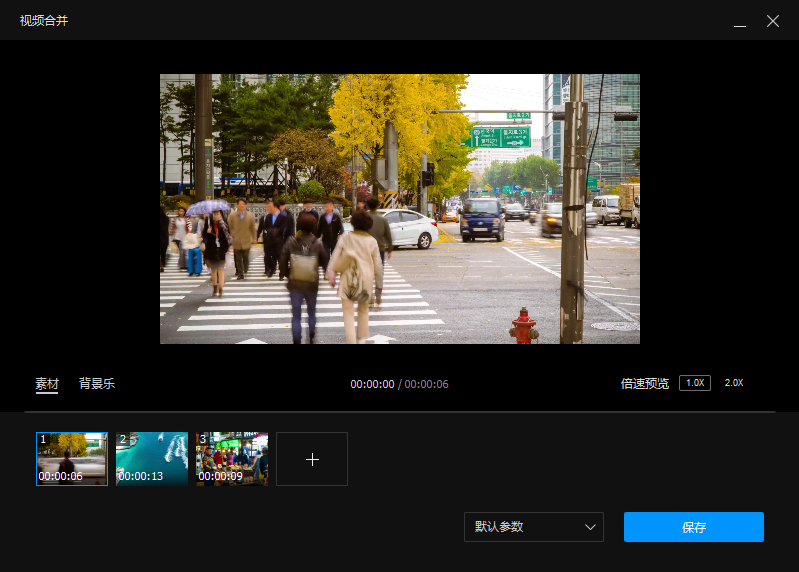The width and height of the screenshot is (799, 572).
Task: Switch to the 素材 tab
Action: 47,384
